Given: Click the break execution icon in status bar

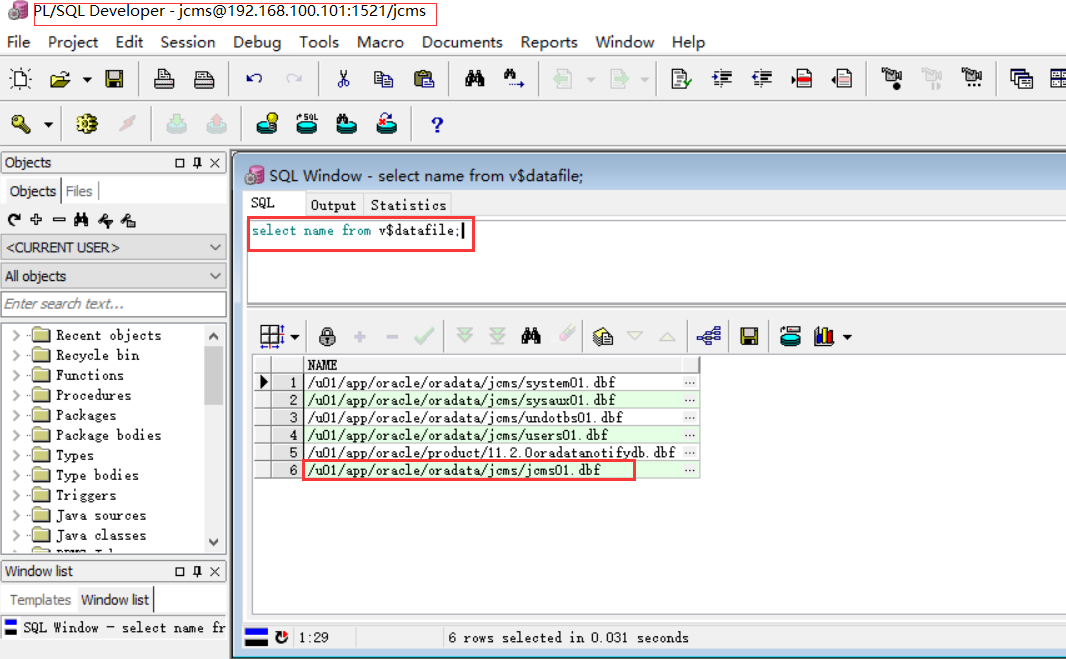Looking at the screenshot, I should pyautogui.click(x=281, y=637).
